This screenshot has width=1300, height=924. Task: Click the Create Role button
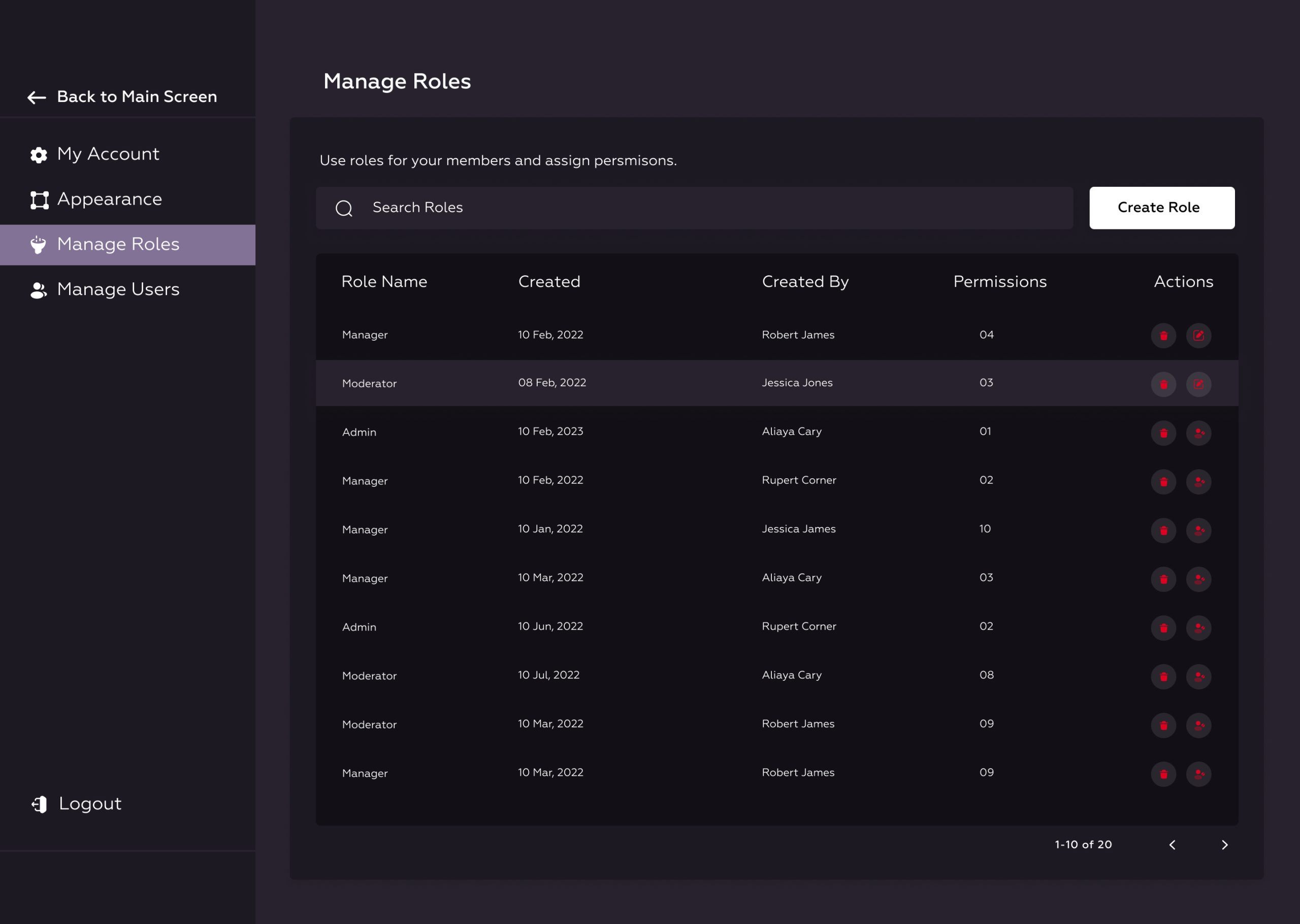tap(1161, 208)
